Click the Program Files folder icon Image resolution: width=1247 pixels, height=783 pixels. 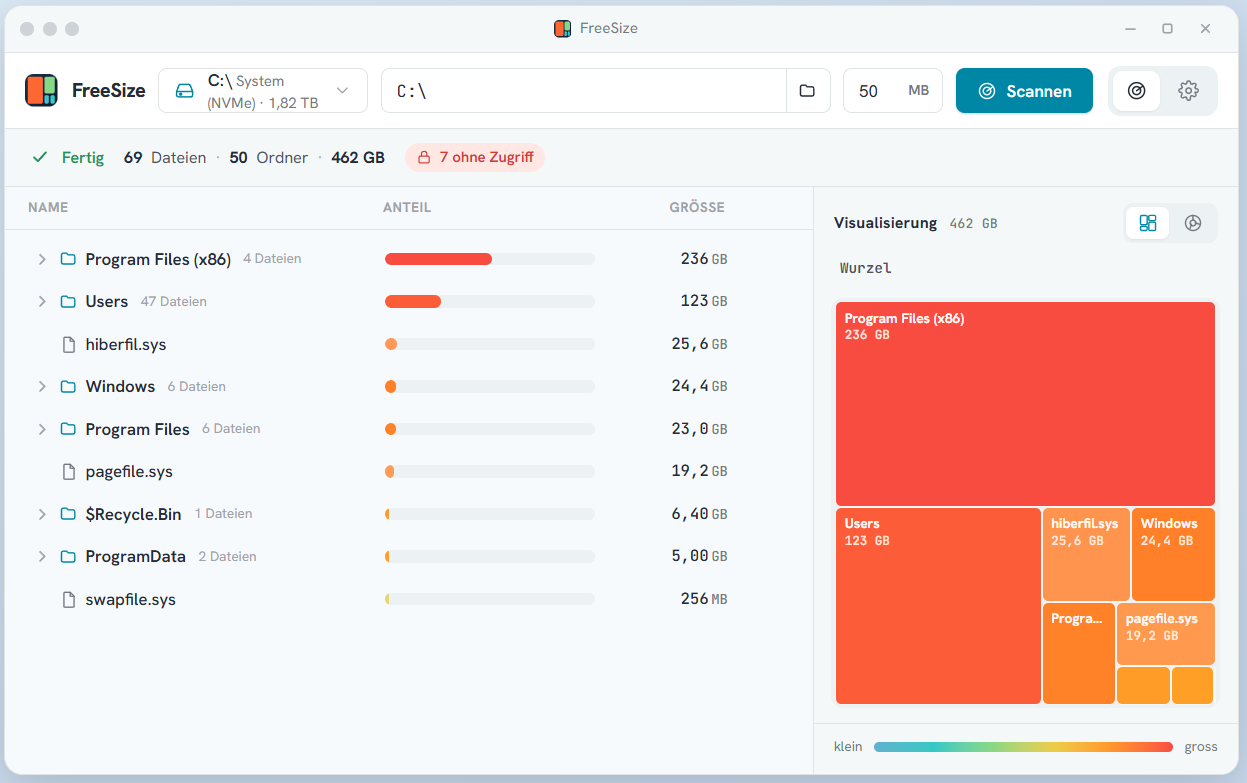(68, 429)
